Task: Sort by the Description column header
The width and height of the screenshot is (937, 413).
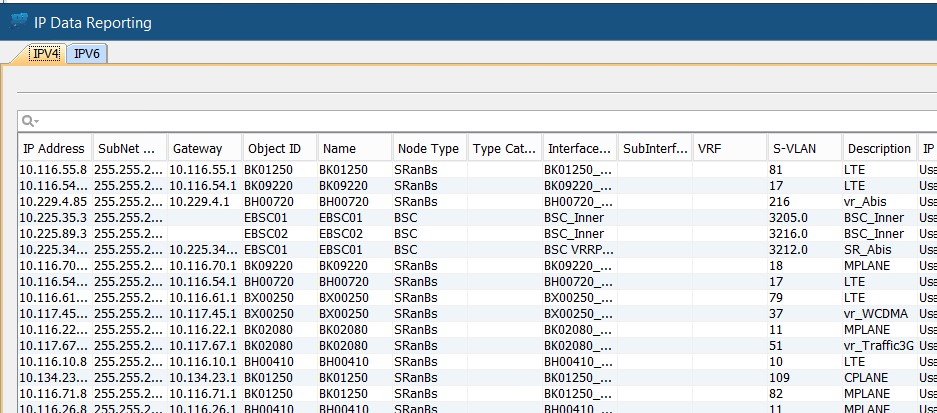Action: point(878,148)
